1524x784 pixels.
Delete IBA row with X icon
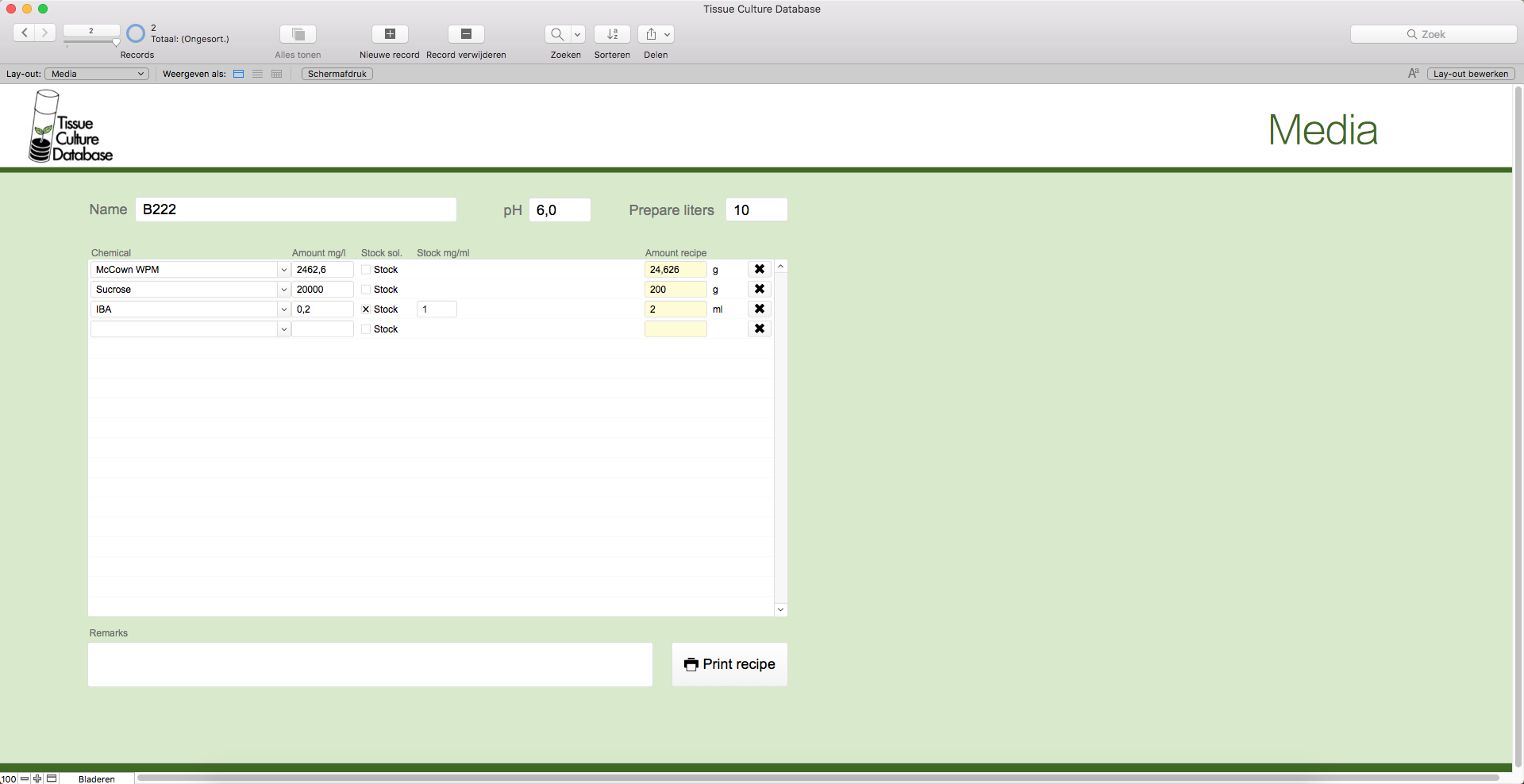coord(760,309)
